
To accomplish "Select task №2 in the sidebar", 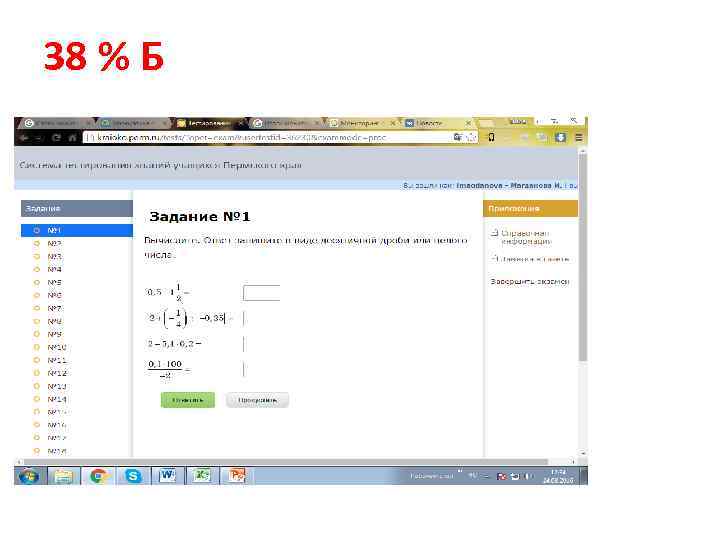I will (55, 243).
